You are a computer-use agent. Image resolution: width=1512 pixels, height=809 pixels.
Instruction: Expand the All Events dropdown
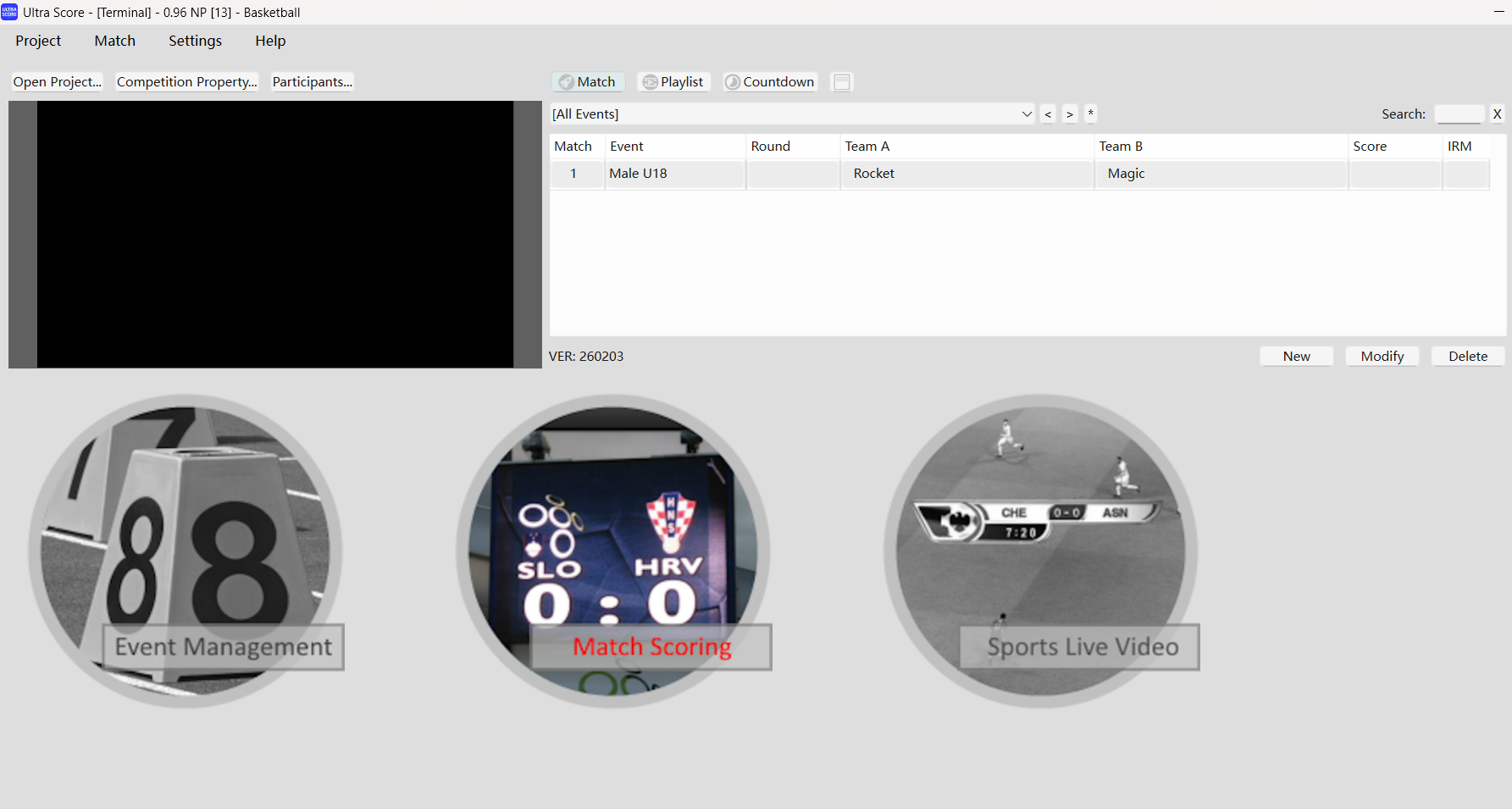tap(1027, 114)
